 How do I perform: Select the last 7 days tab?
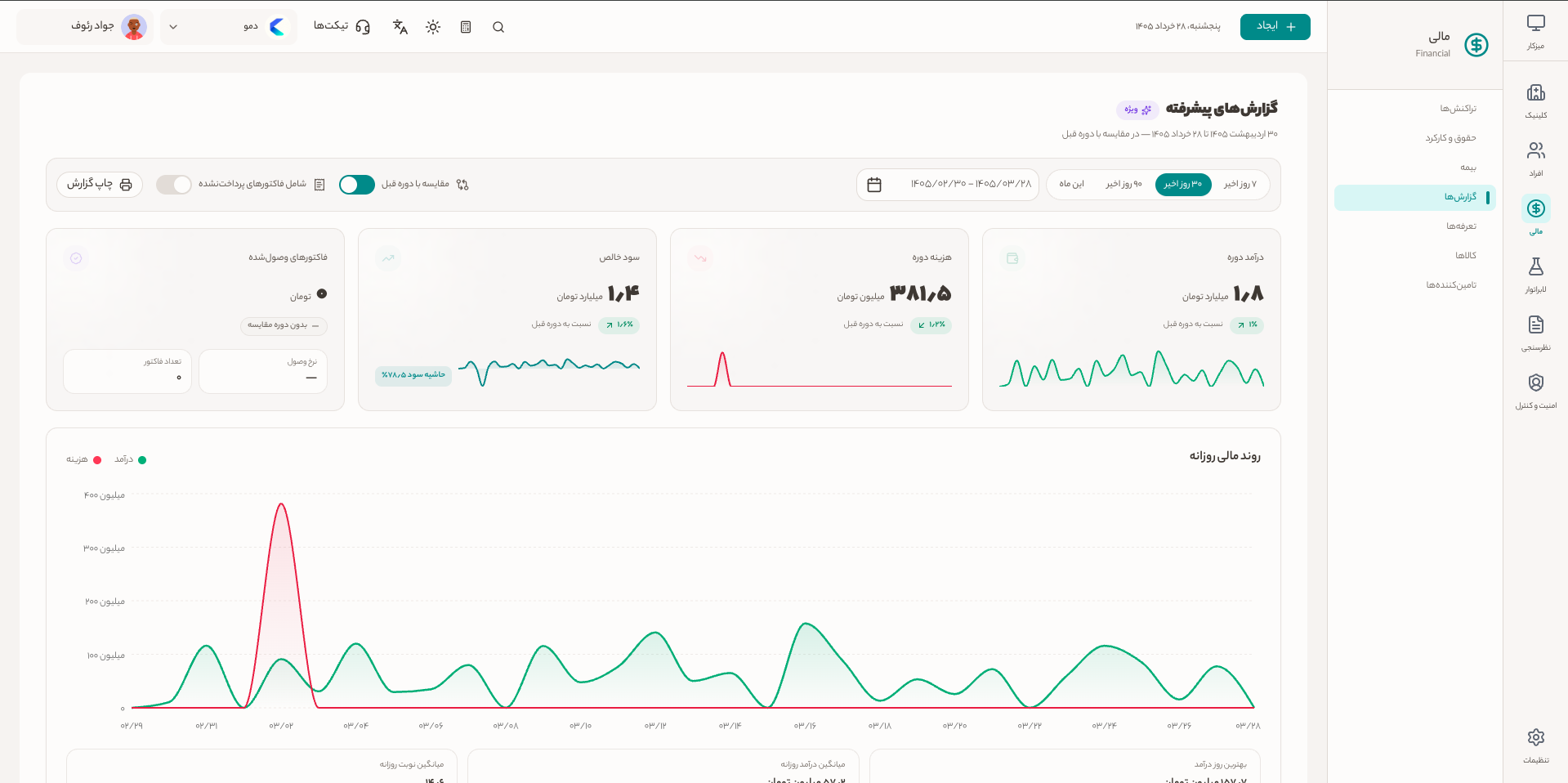click(x=1240, y=185)
